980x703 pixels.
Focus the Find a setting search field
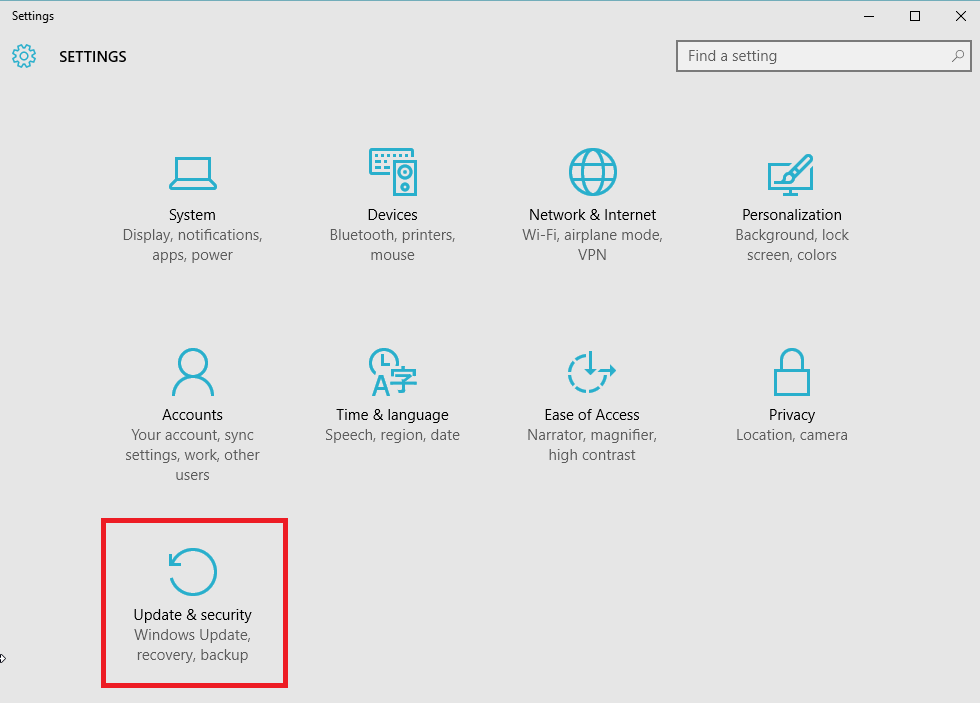pos(815,56)
